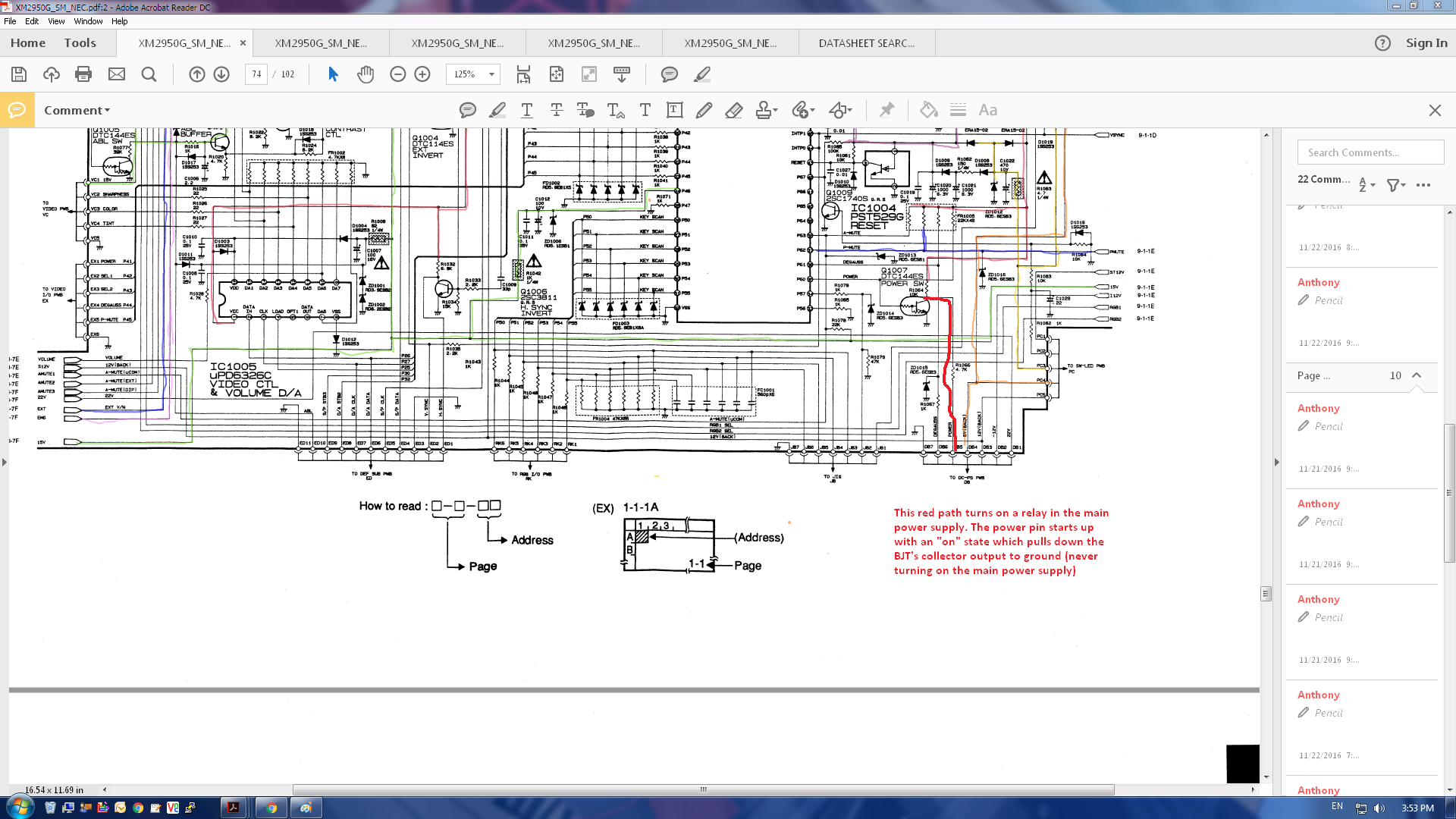Screen dimensions: 1456x819
Task: Add sticky note from main toolbar
Action: pos(669,74)
